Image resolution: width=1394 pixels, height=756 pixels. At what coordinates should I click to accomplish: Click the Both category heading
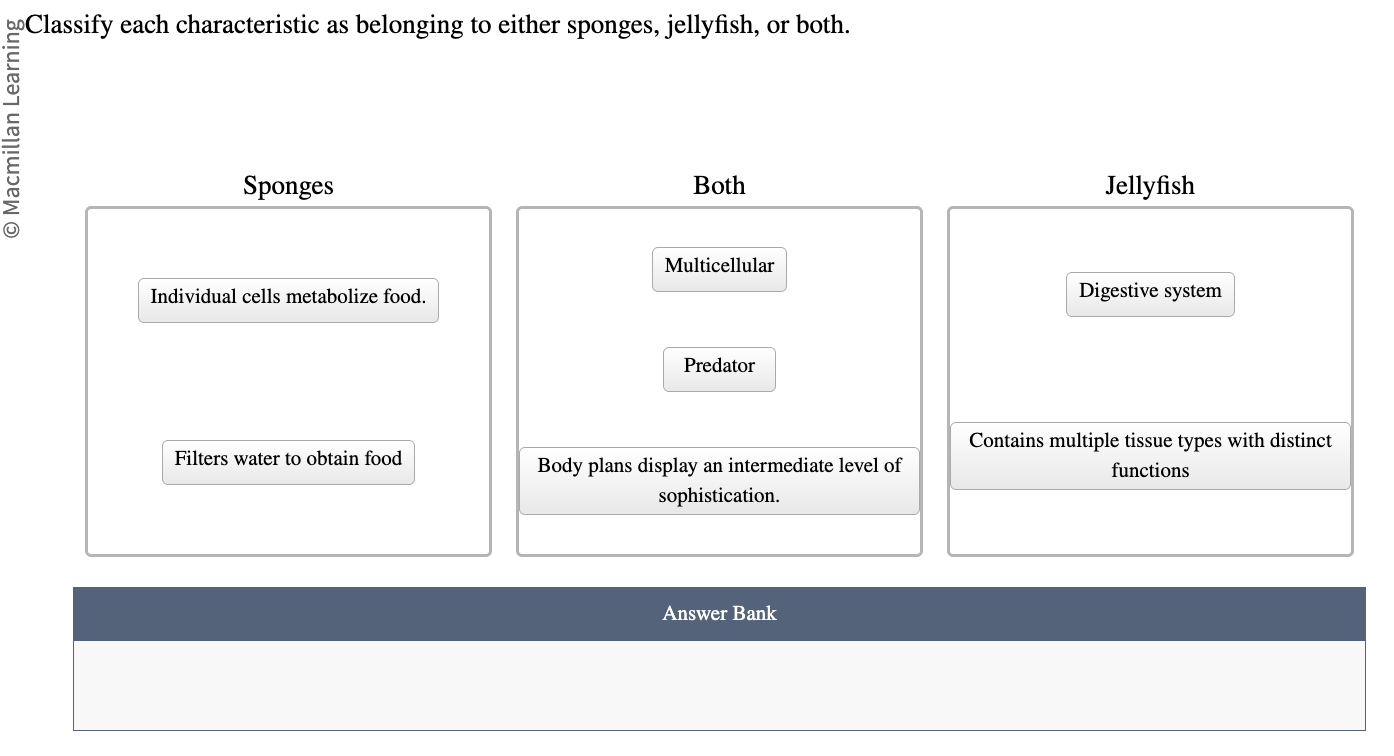coord(719,186)
